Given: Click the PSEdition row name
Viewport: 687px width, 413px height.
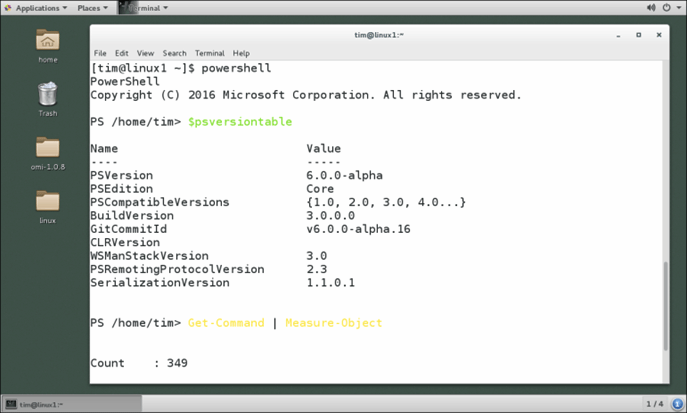Looking at the screenshot, I should pos(121,189).
